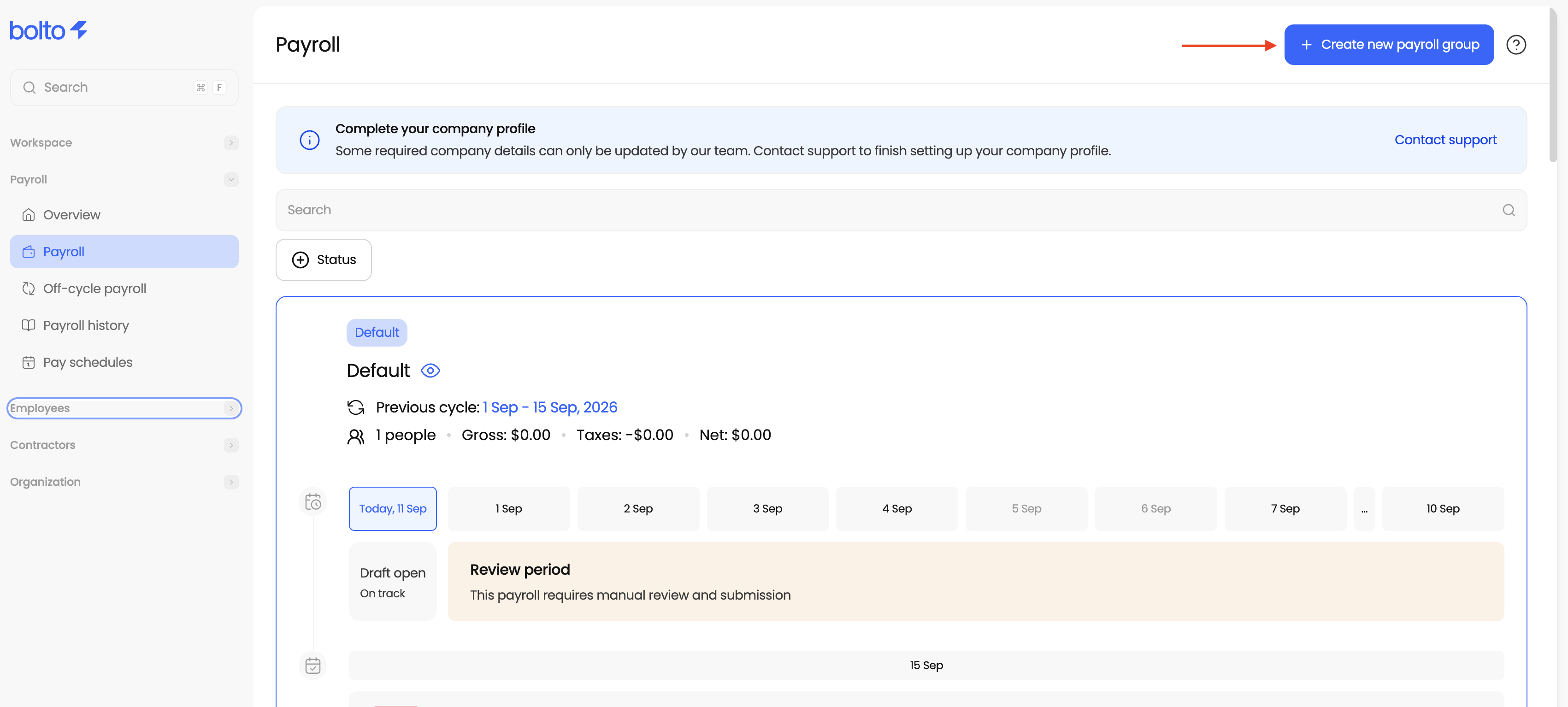The height and width of the screenshot is (707, 1568).
Task: Click the plus icon on Status filter
Action: pyautogui.click(x=300, y=260)
